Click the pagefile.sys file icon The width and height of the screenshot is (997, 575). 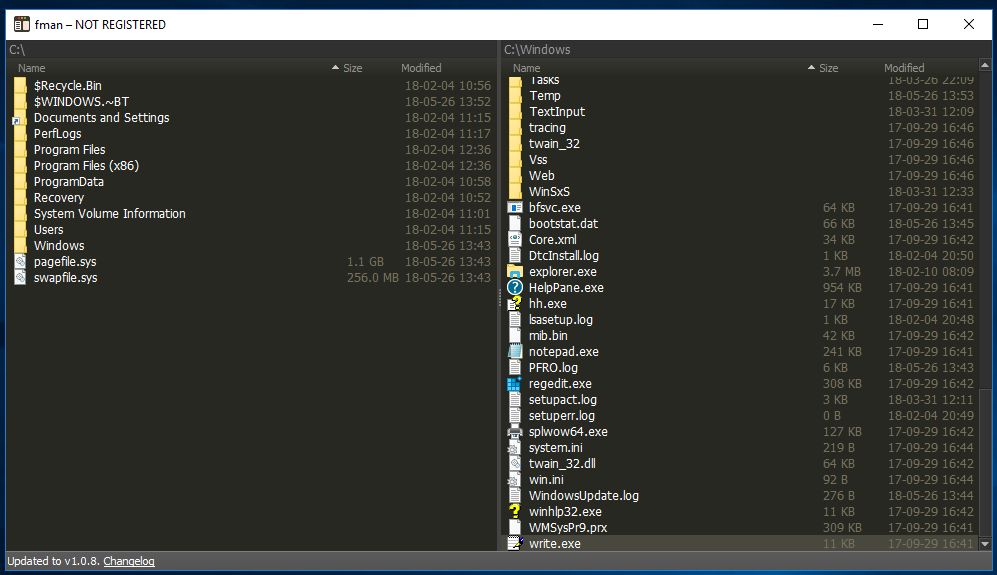click(x=20, y=261)
